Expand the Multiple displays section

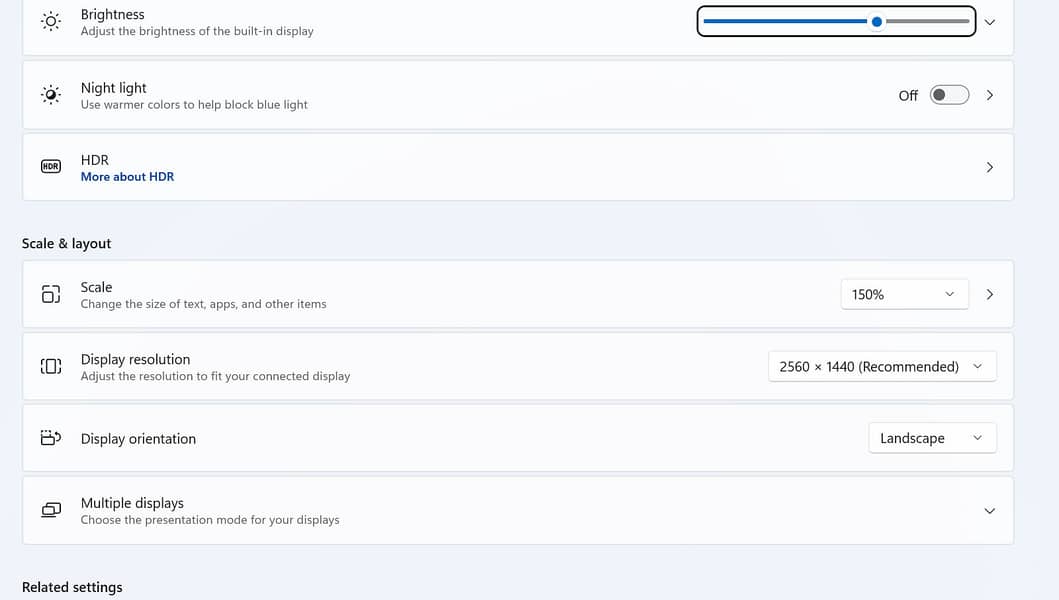[x=989, y=511]
